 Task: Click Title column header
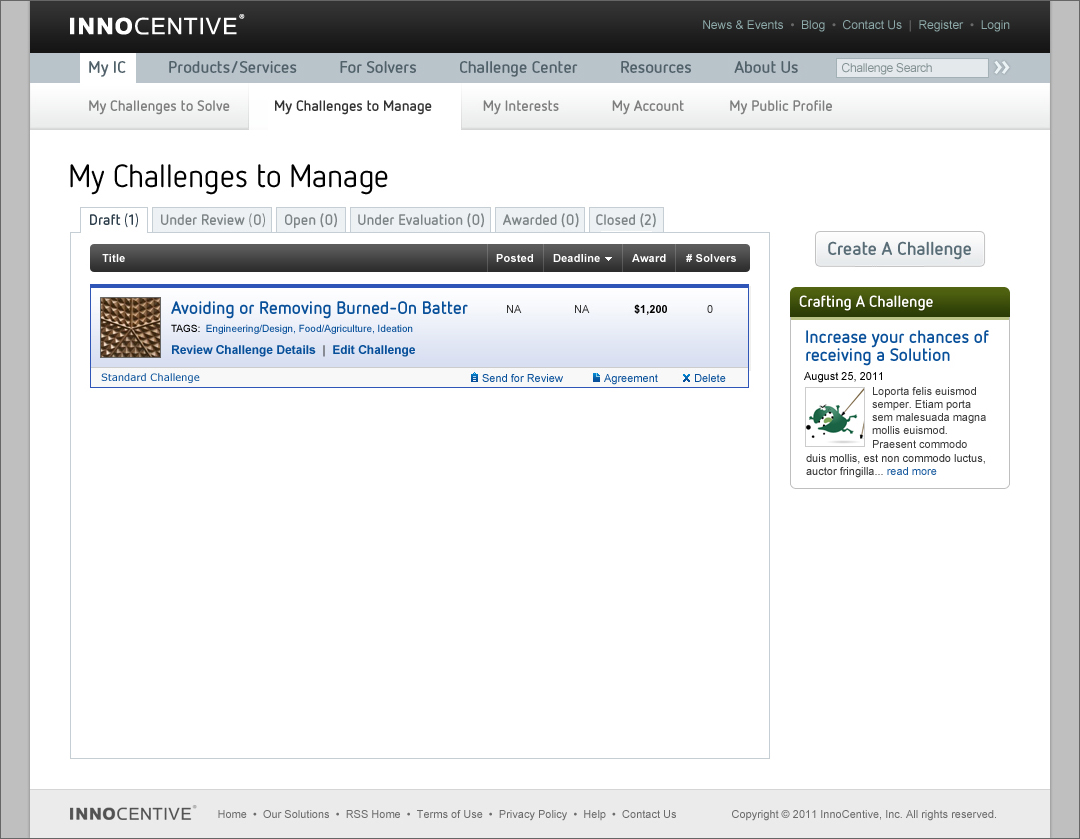[x=114, y=258]
